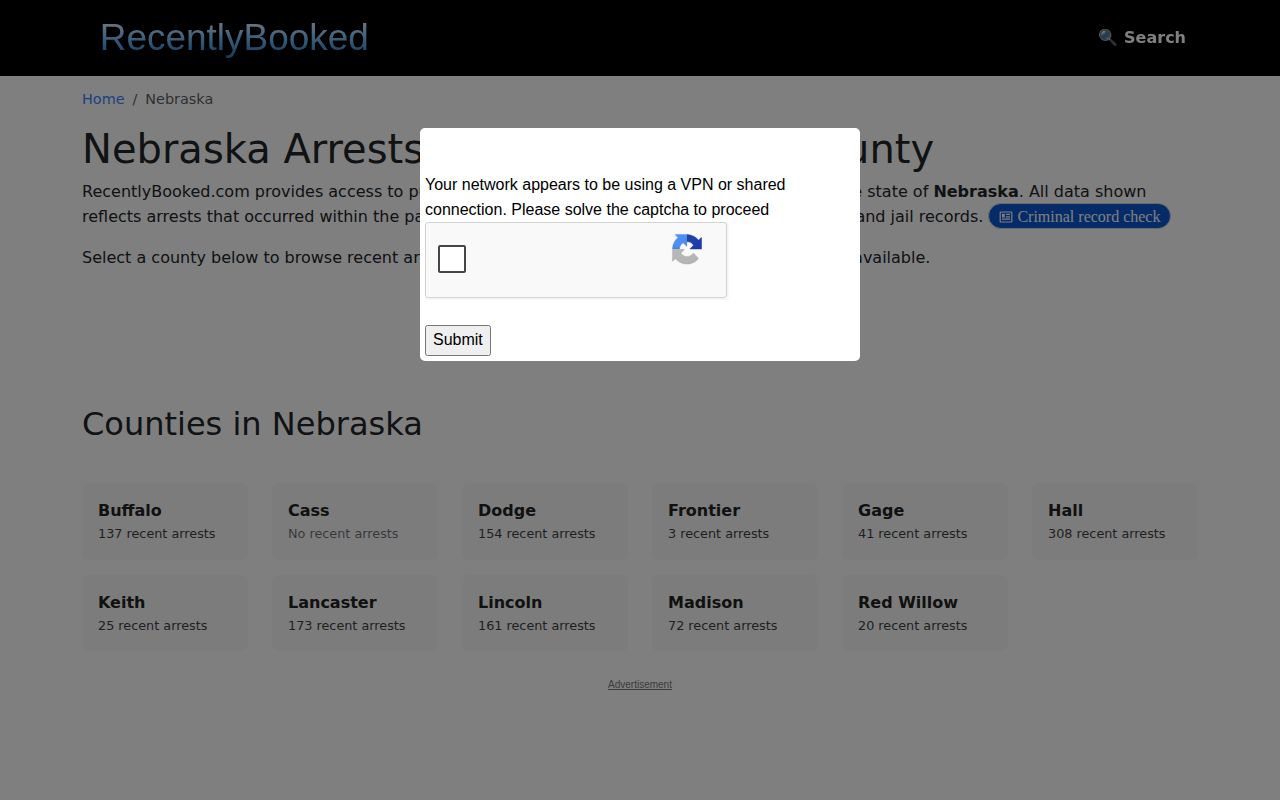Open Madison county arrests
Image resolution: width=1280 pixels, height=800 pixels.
coord(735,613)
